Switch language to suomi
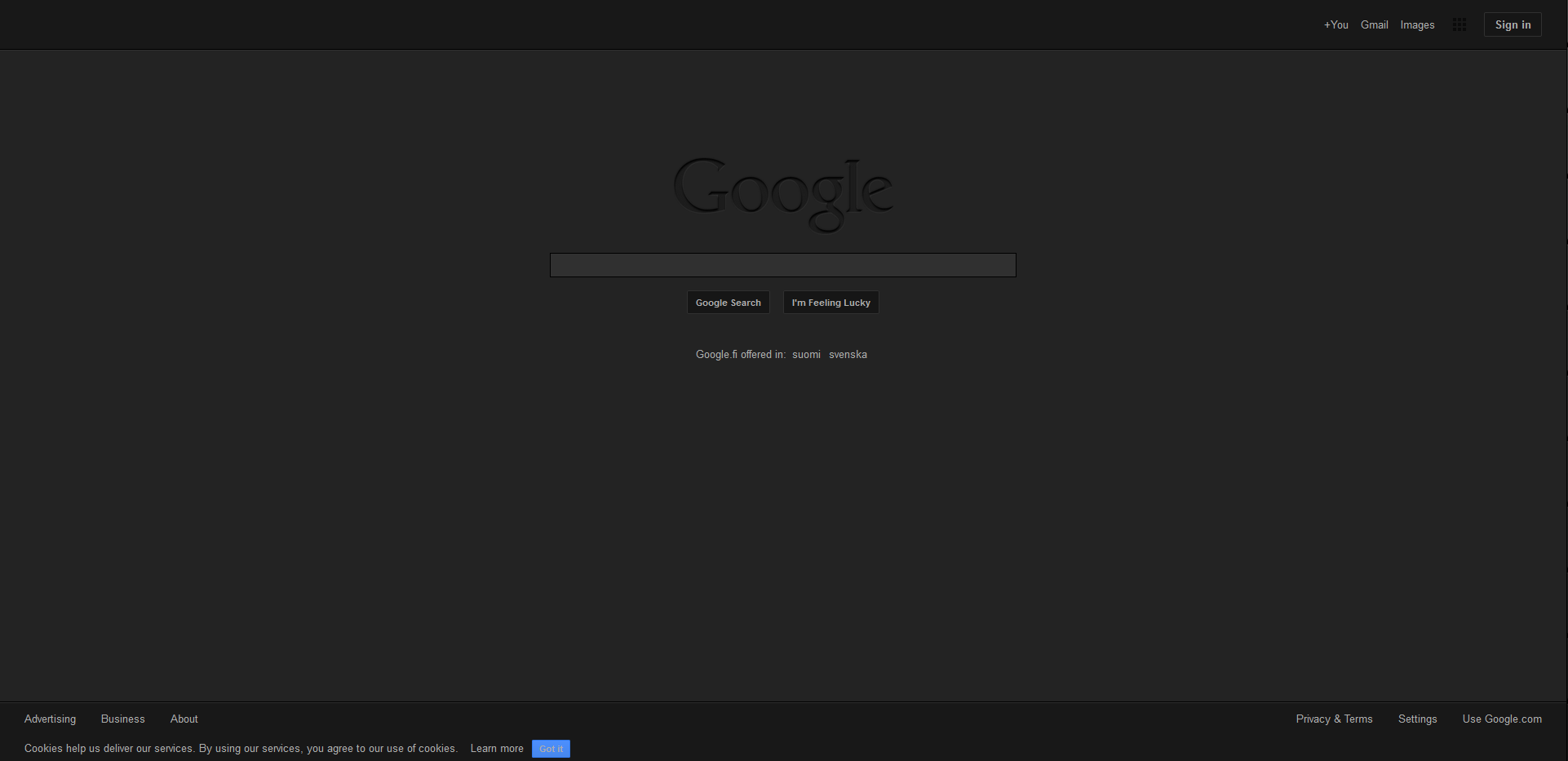The height and width of the screenshot is (761, 1568). click(806, 355)
